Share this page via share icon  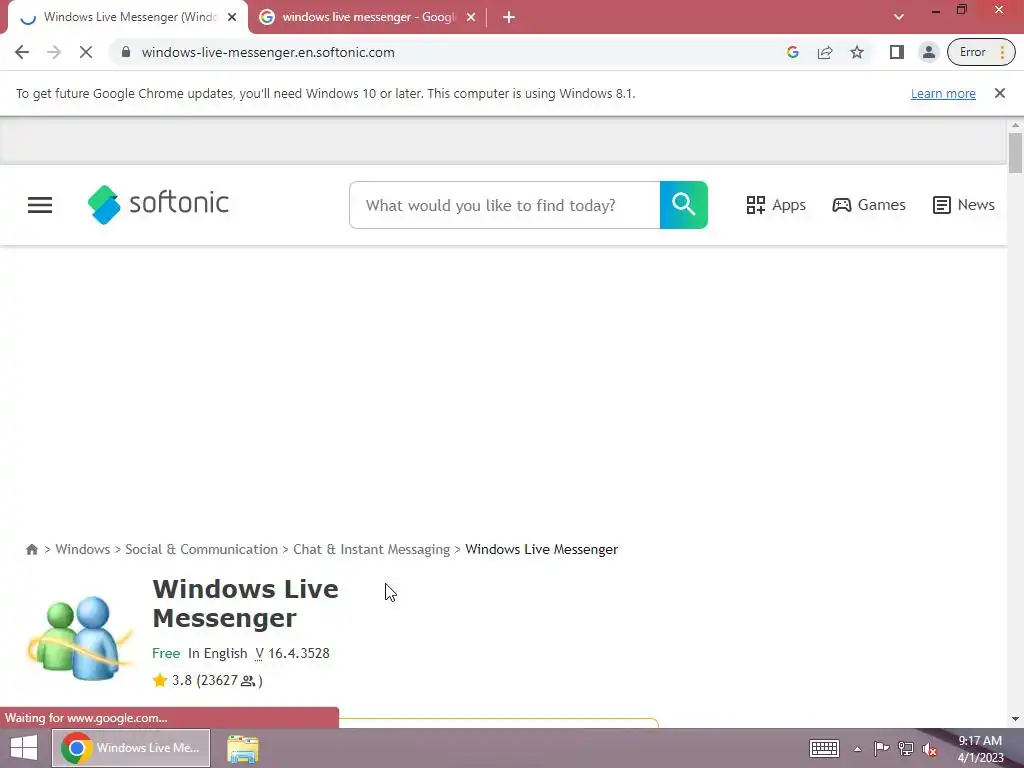pyautogui.click(x=825, y=52)
